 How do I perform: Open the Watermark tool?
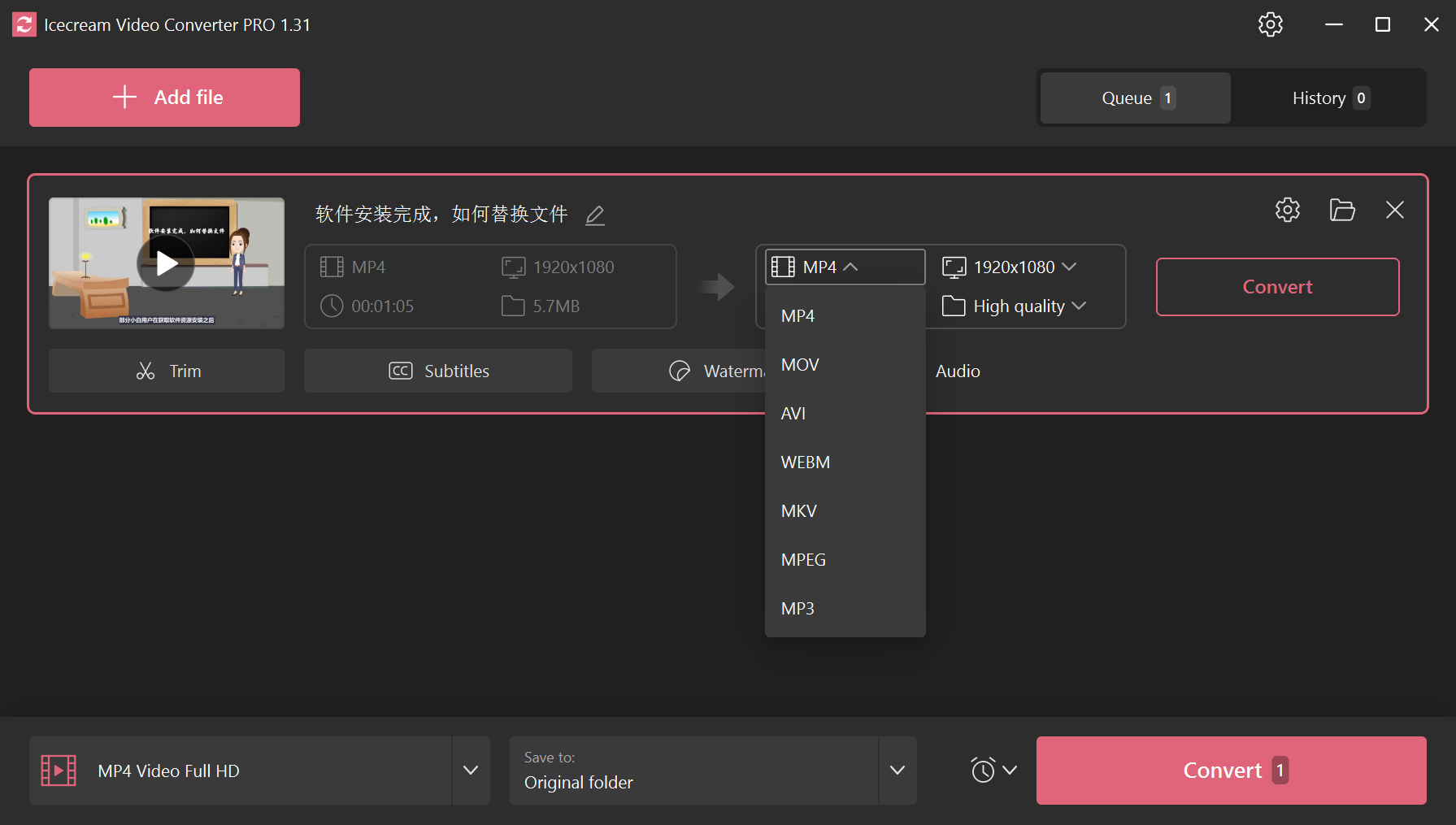pyautogui.click(x=679, y=371)
